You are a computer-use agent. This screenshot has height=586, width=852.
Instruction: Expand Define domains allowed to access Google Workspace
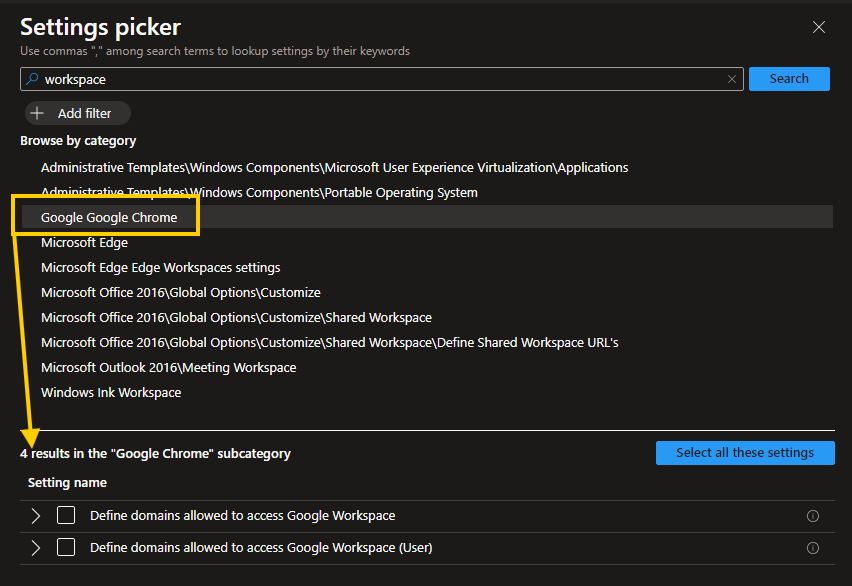(x=36, y=516)
